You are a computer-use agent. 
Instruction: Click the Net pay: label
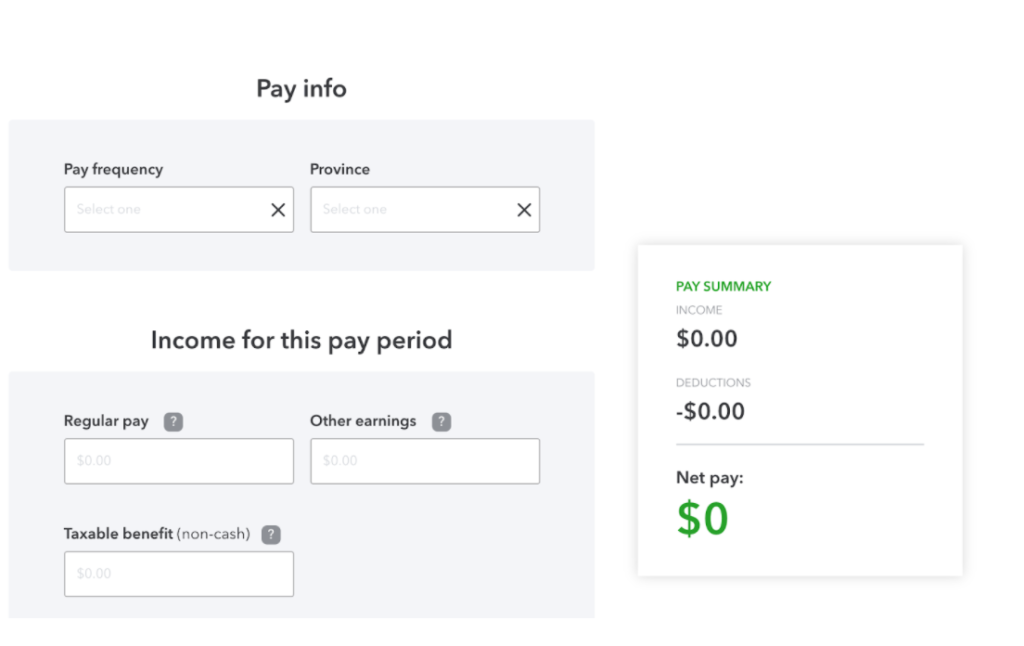coord(710,478)
